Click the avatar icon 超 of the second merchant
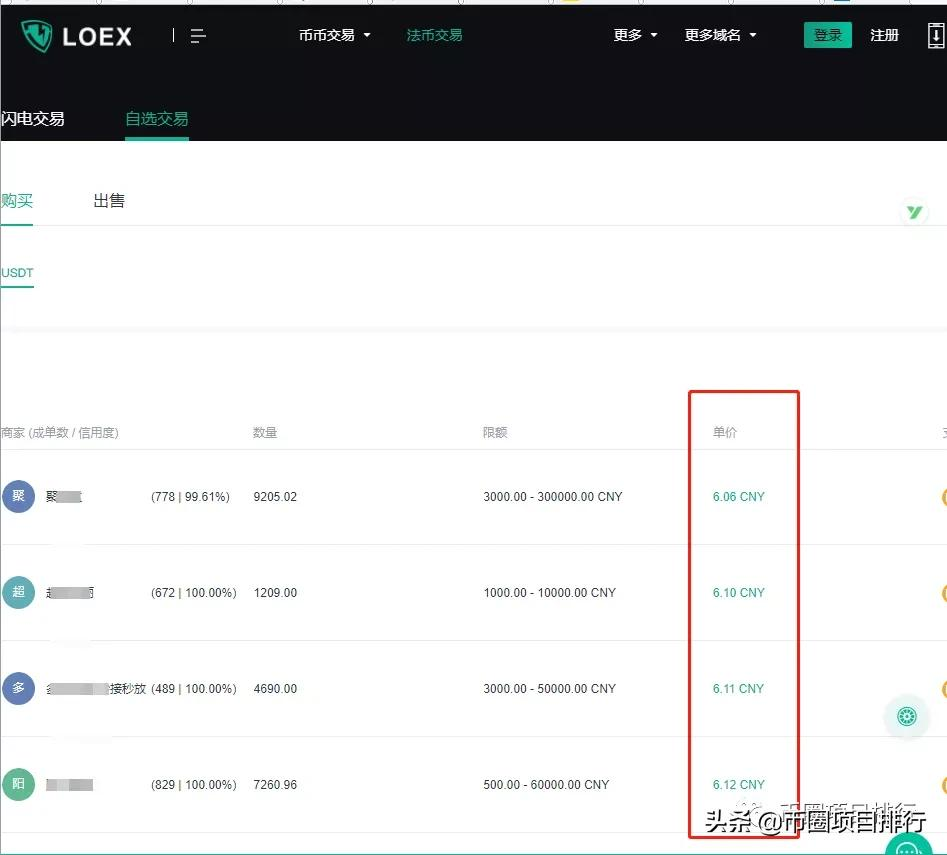Screen dimensions: 947x855 [19, 592]
